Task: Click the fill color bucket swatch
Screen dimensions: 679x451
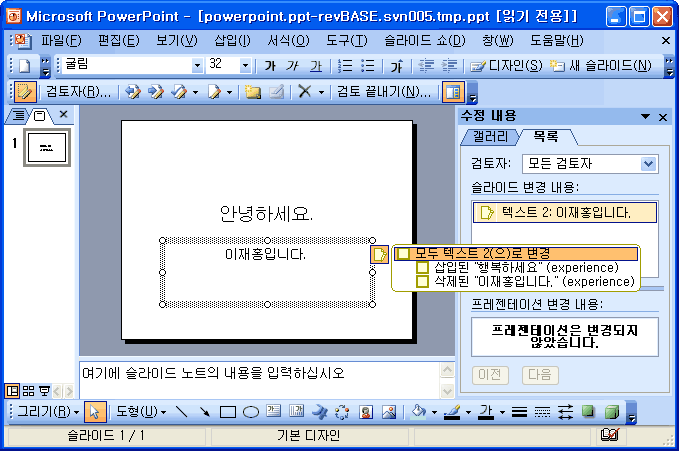Action: click(419, 411)
